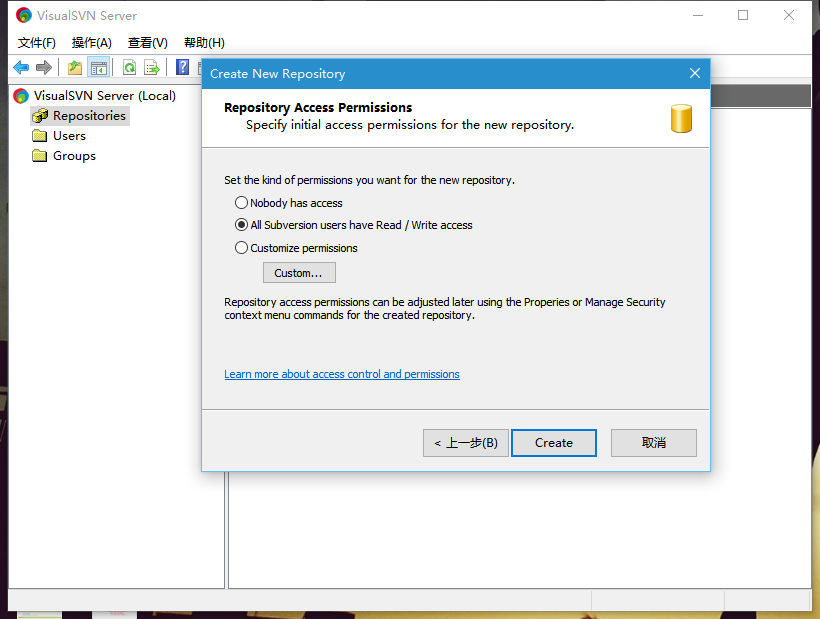Screen dimensions: 820x619
Task: Click the Up One Level folder icon
Action: click(x=75, y=67)
